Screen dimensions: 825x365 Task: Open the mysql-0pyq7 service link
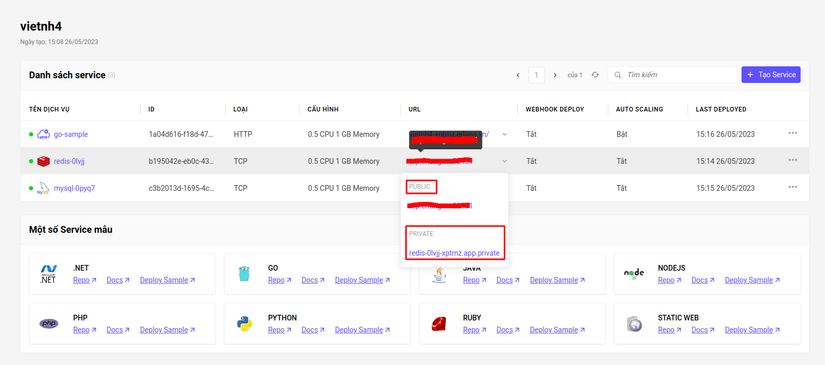pos(74,188)
